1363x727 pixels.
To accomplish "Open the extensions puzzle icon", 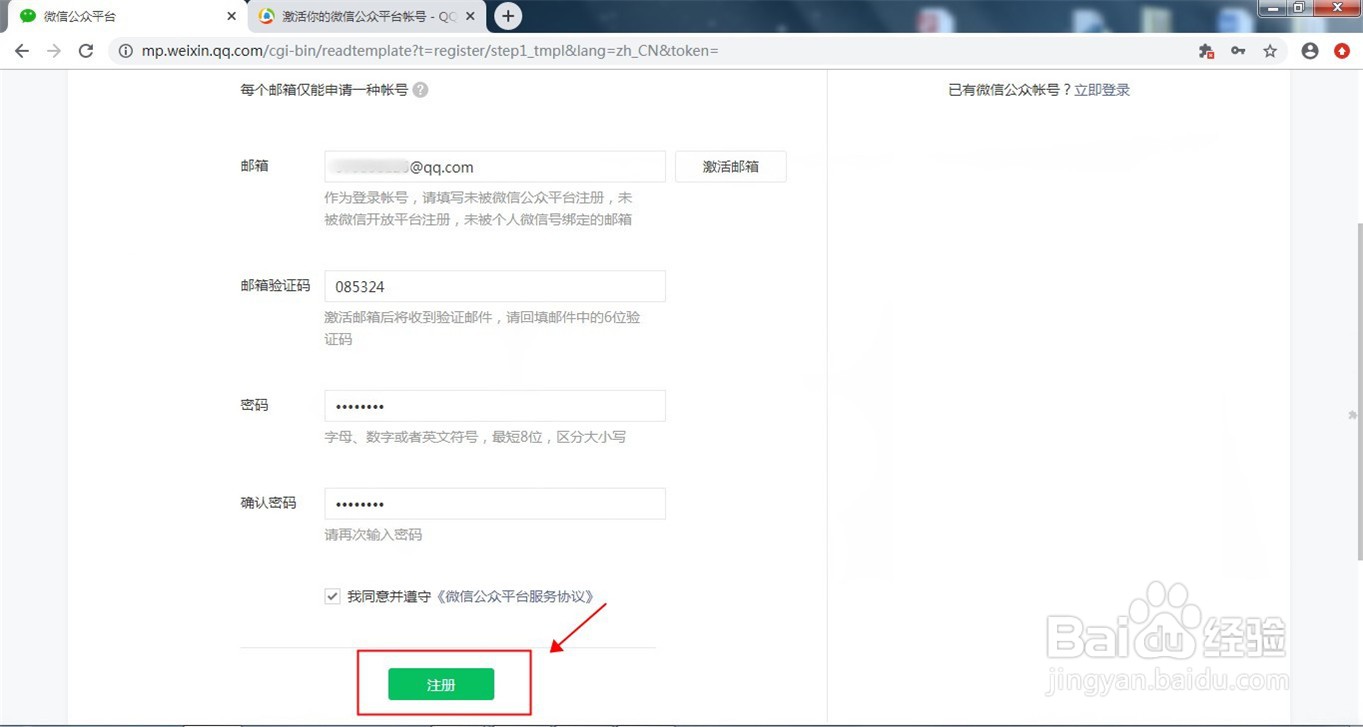I will click(1206, 51).
